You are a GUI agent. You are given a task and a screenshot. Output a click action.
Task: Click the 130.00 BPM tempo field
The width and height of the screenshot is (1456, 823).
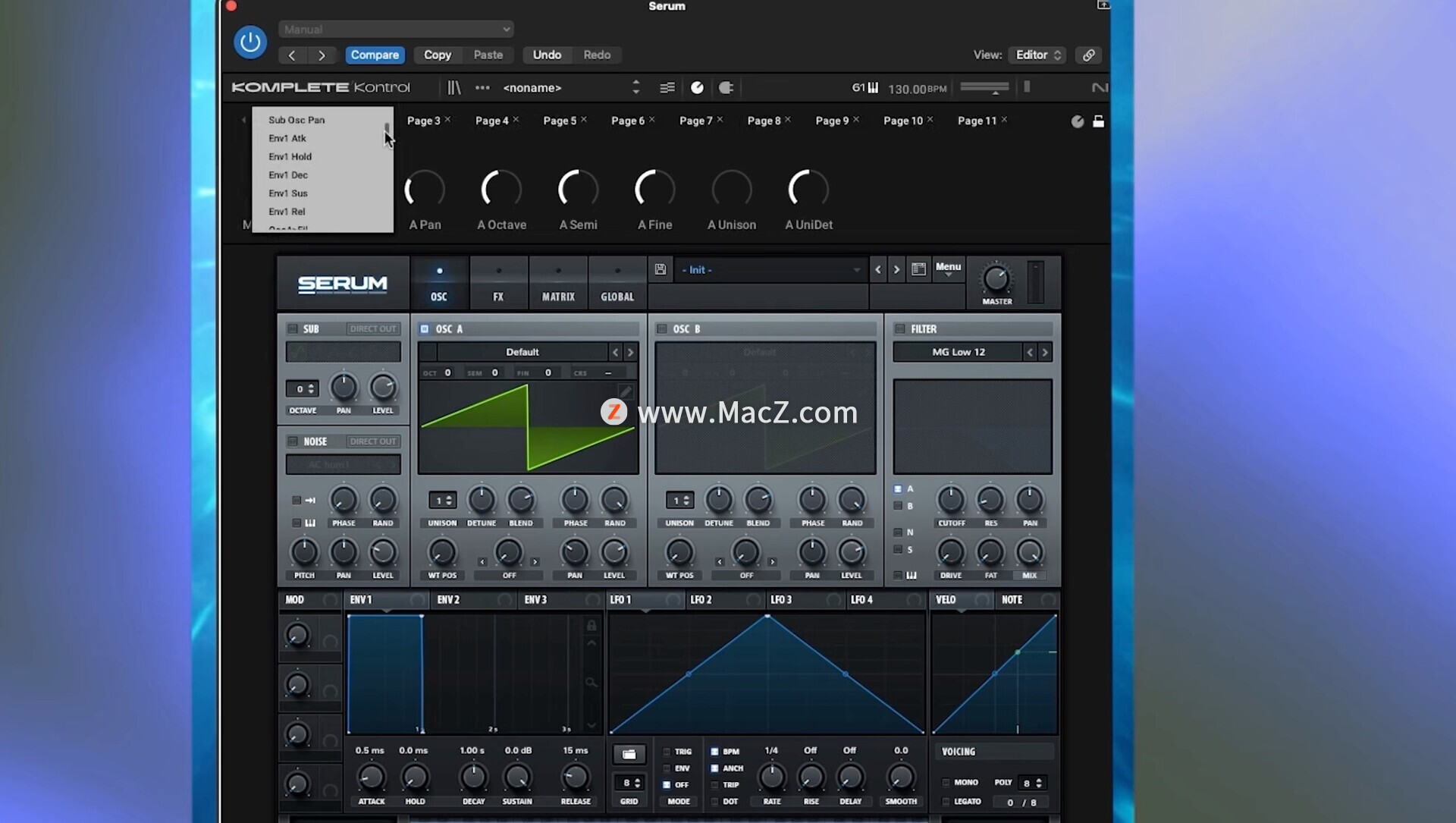pos(917,89)
